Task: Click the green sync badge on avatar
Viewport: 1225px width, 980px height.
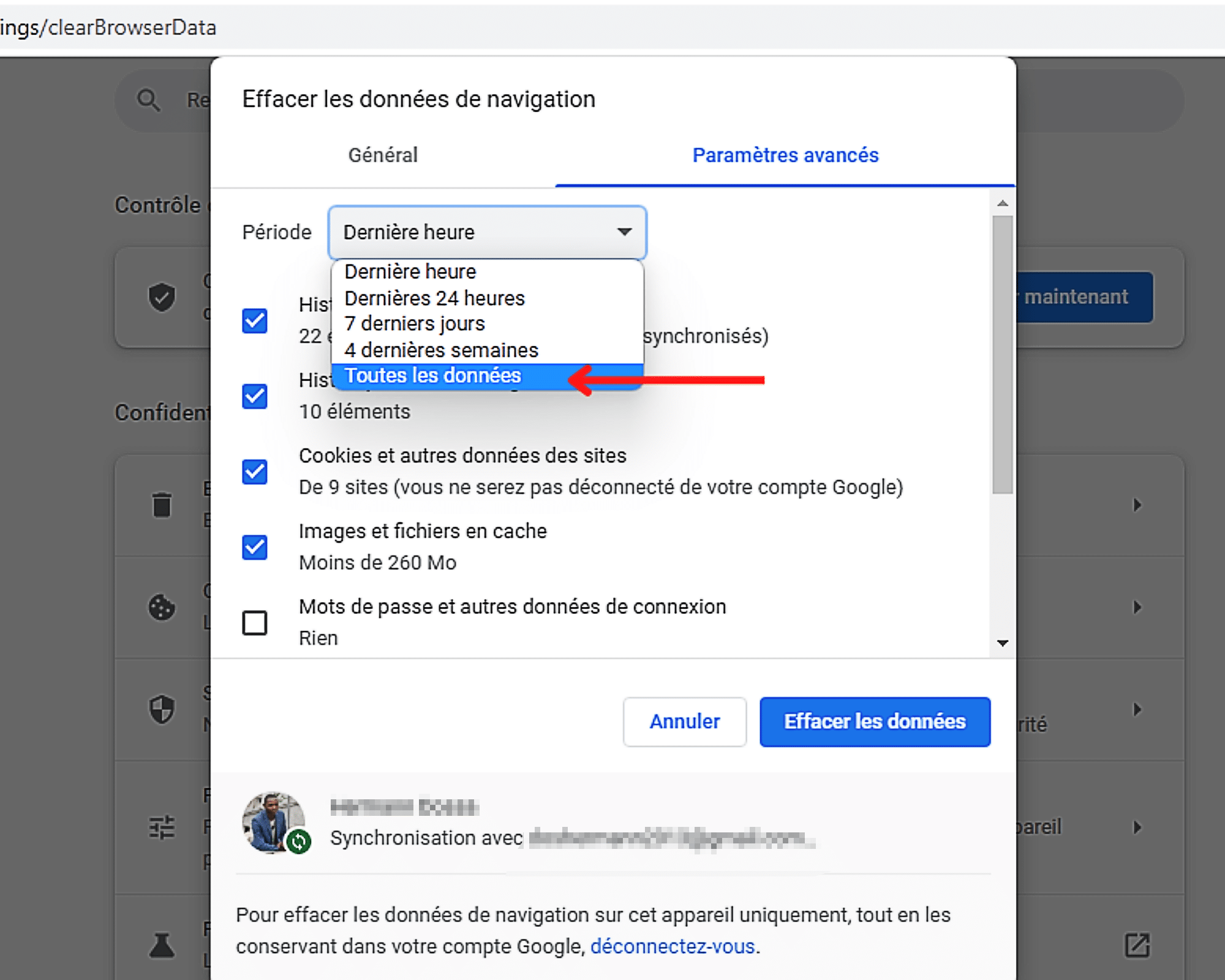Action: point(299,841)
